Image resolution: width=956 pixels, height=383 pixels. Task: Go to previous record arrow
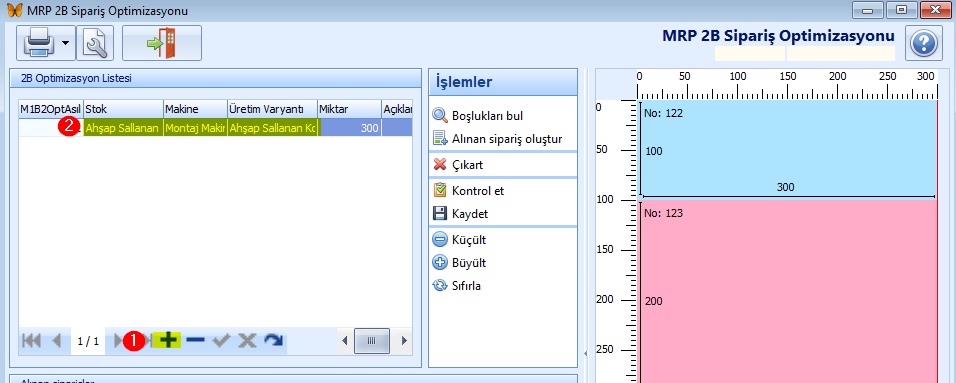[57, 340]
